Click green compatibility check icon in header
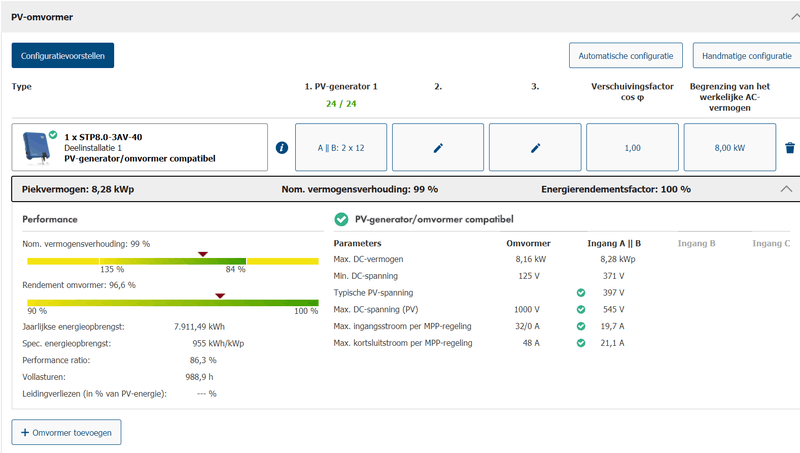Viewport: 800px width, 453px height. coord(341,219)
